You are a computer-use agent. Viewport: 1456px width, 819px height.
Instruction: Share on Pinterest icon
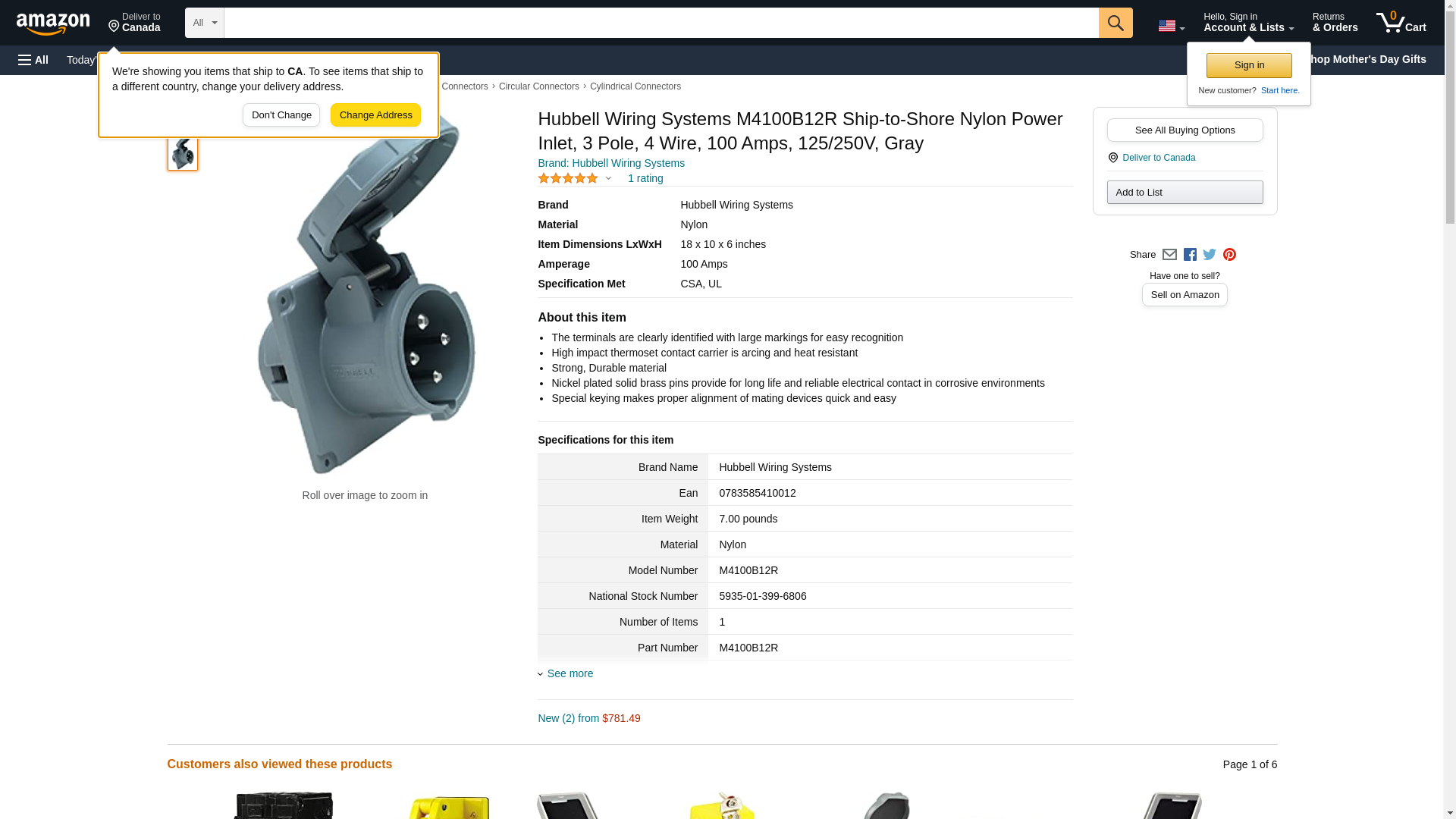coord(1229,255)
